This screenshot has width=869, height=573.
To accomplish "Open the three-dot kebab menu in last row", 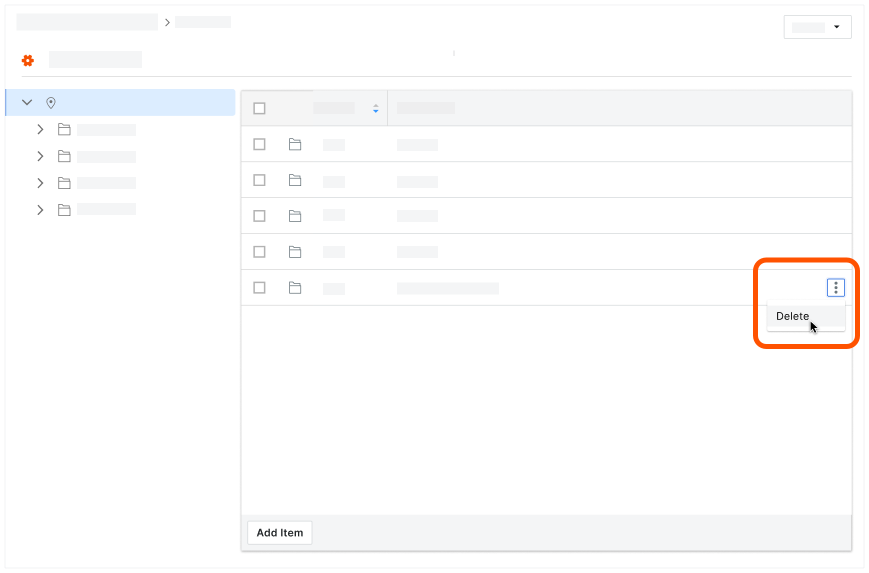I will pyautogui.click(x=836, y=288).
